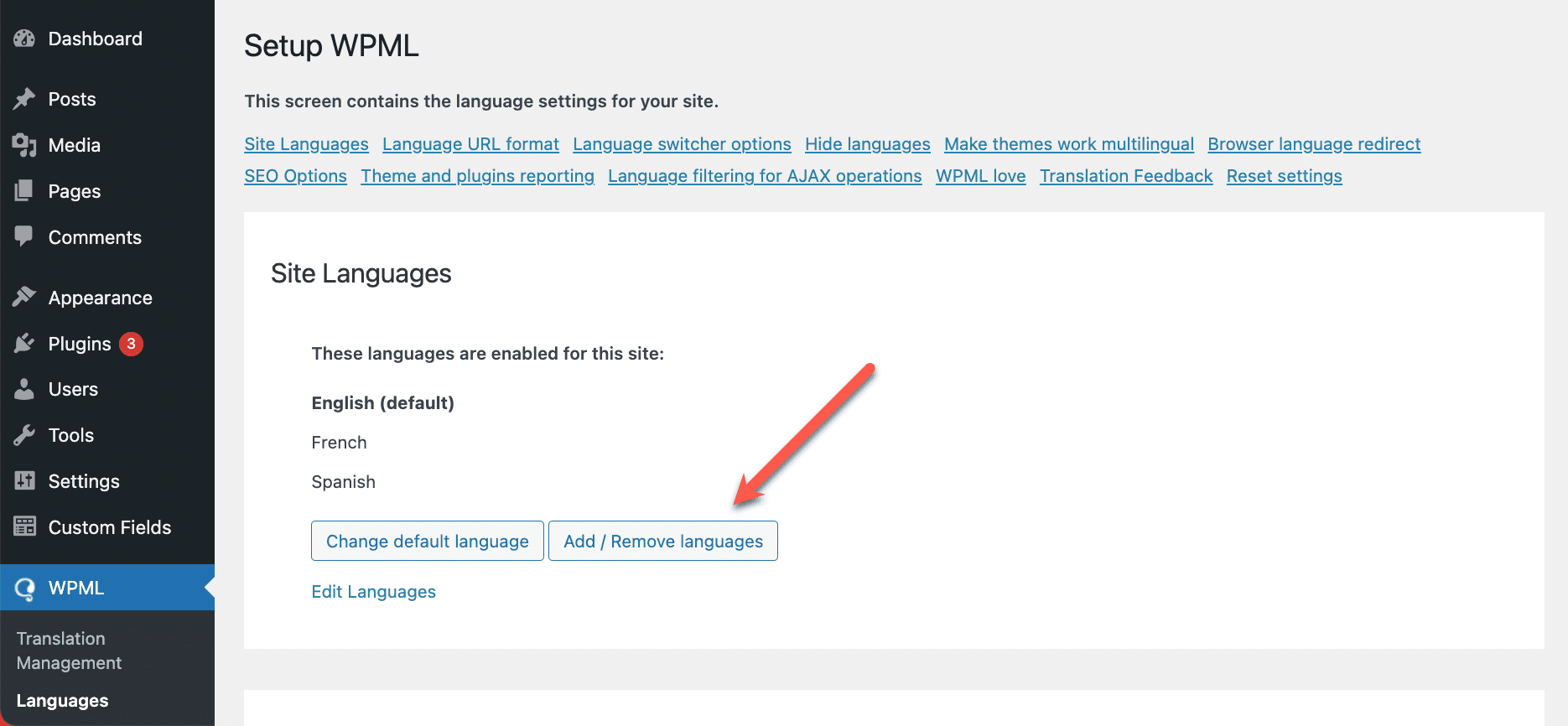The image size is (1568, 726).
Task: Click the Appearance paintbrush icon
Action: pyautogui.click(x=24, y=297)
